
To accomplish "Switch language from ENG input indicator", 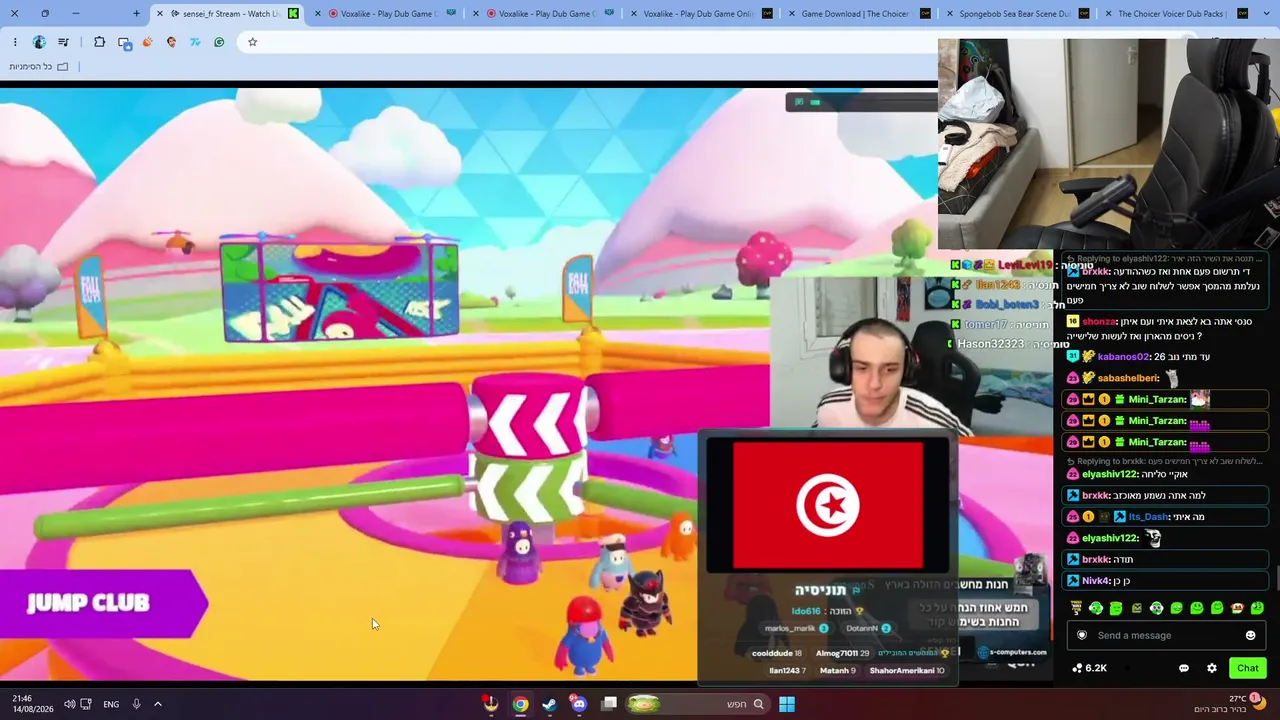I will 111,704.
